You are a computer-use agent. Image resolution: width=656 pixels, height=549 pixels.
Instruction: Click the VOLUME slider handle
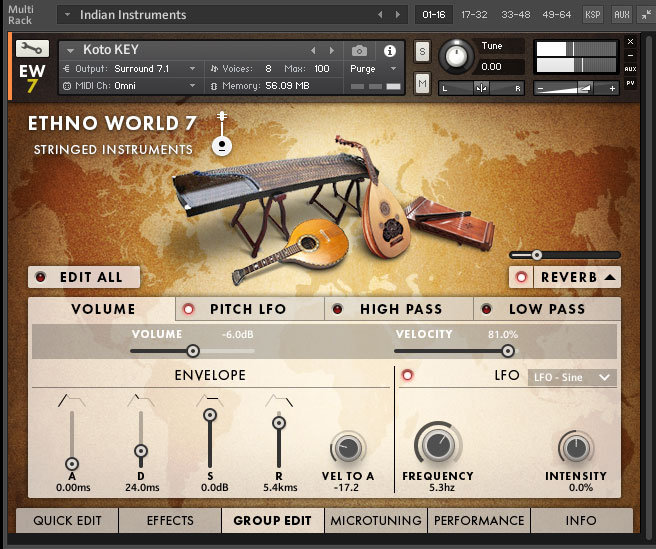pyautogui.click(x=193, y=351)
